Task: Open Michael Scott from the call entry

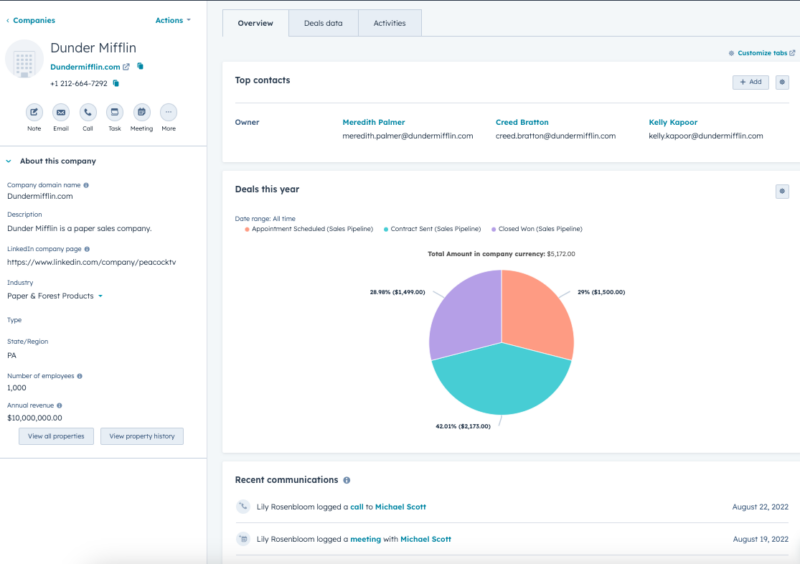Action: click(x=401, y=507)
